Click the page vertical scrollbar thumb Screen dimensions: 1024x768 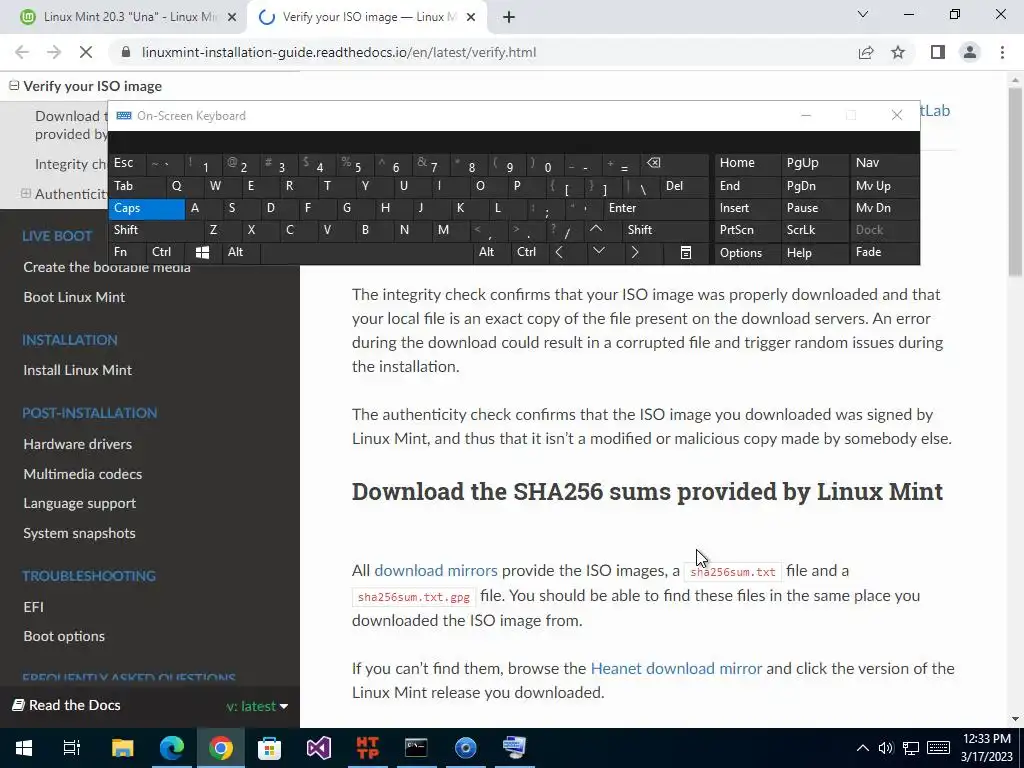(x=1015, y=182)
